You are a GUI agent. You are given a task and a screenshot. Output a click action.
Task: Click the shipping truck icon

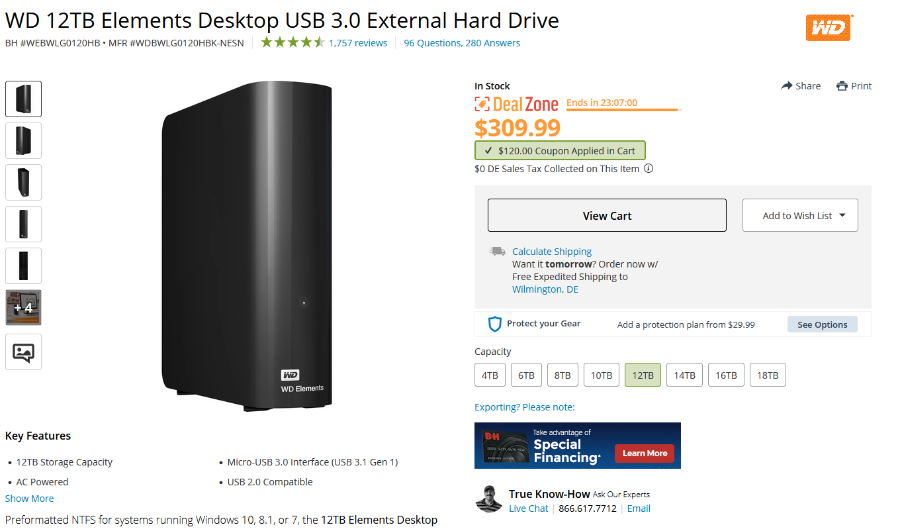[x=496, y=251]
